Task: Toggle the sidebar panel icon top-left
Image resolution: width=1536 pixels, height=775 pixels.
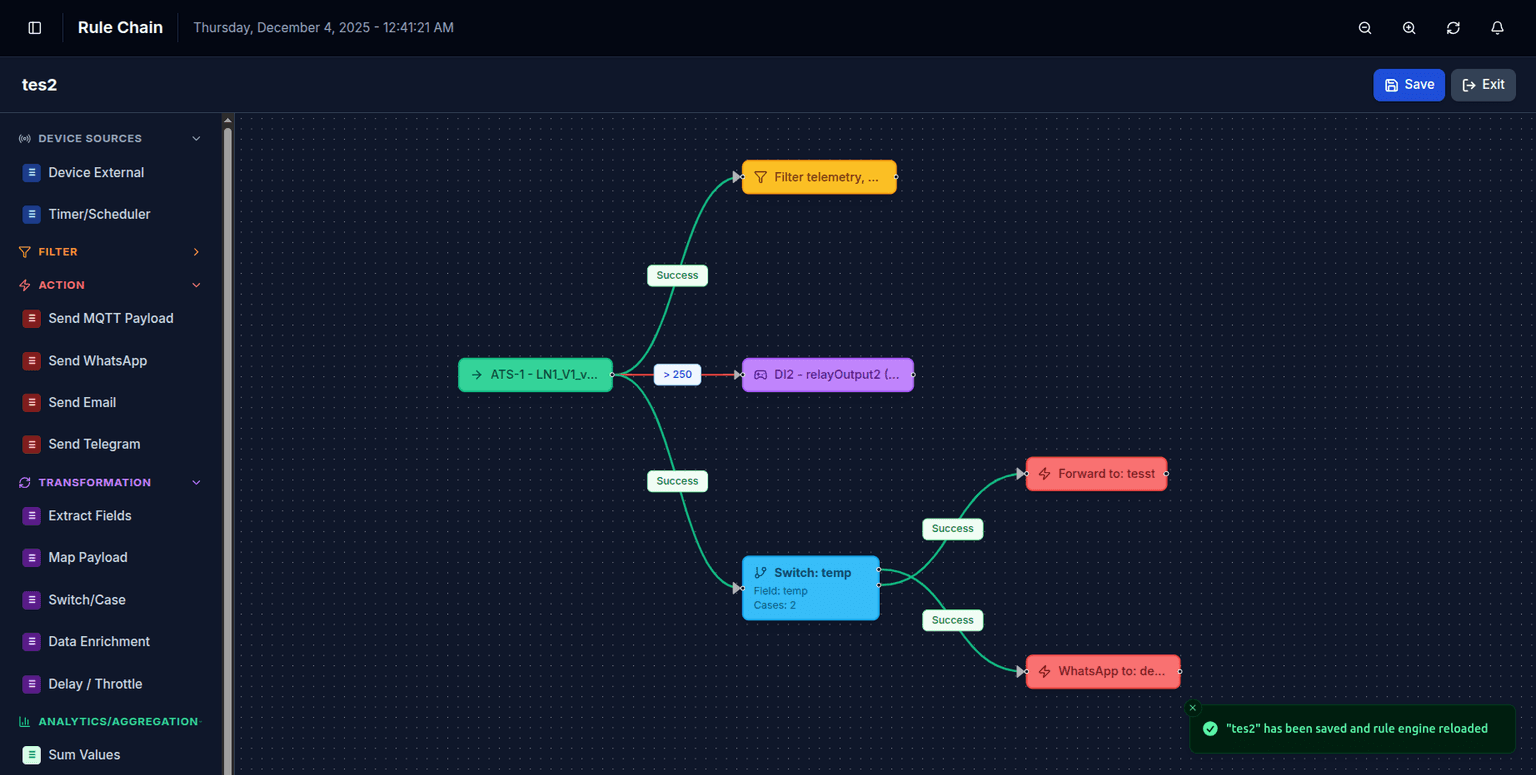Action: [x=34, y=27]
